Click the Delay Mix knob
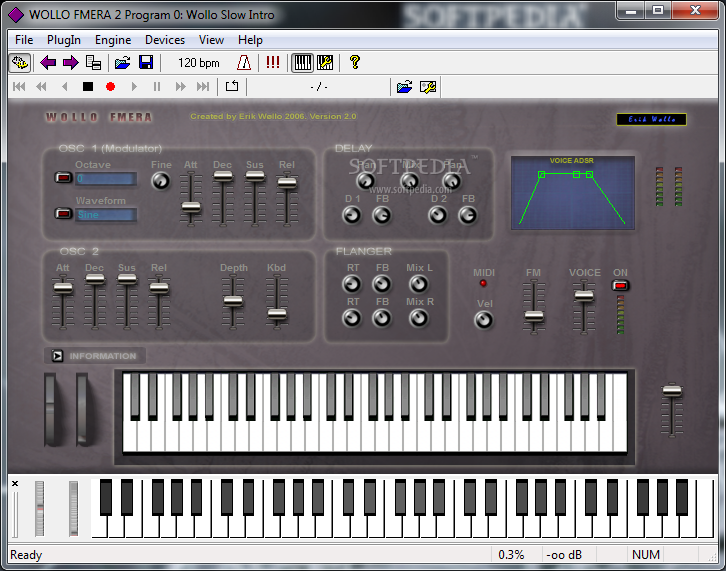 click(x=410, y=181)
